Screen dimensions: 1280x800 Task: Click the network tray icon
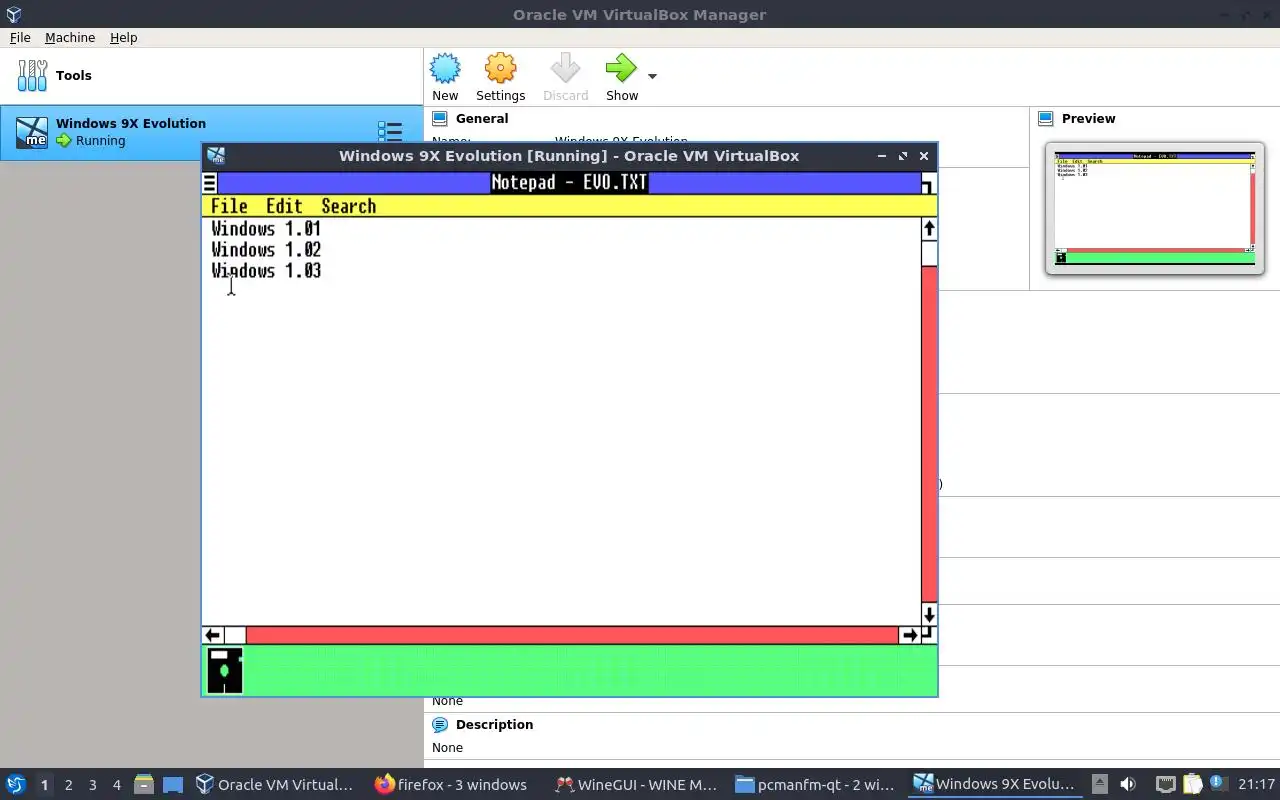pyautogui.click(x=1166, y=785)
